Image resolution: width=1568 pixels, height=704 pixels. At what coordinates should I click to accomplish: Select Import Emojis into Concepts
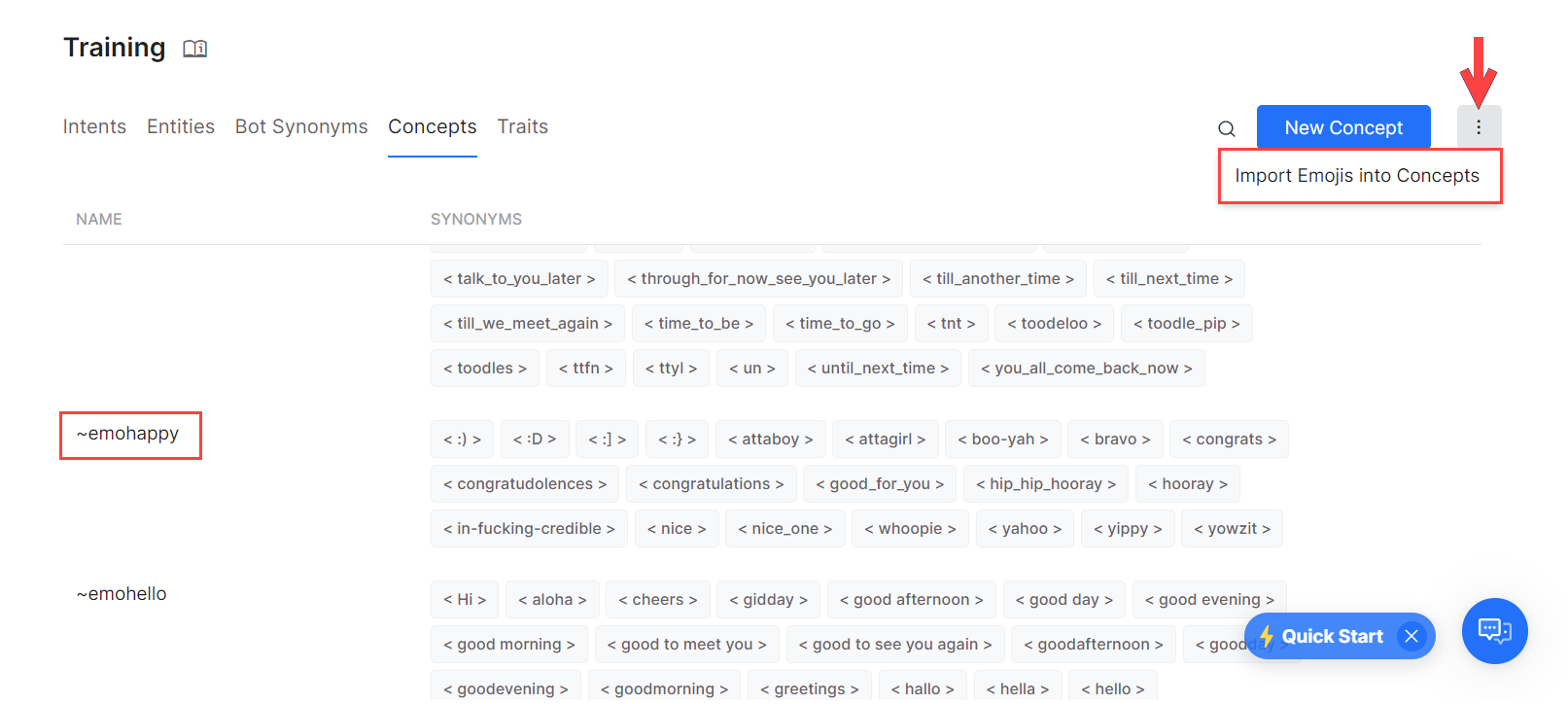[x=1357, y=176]
